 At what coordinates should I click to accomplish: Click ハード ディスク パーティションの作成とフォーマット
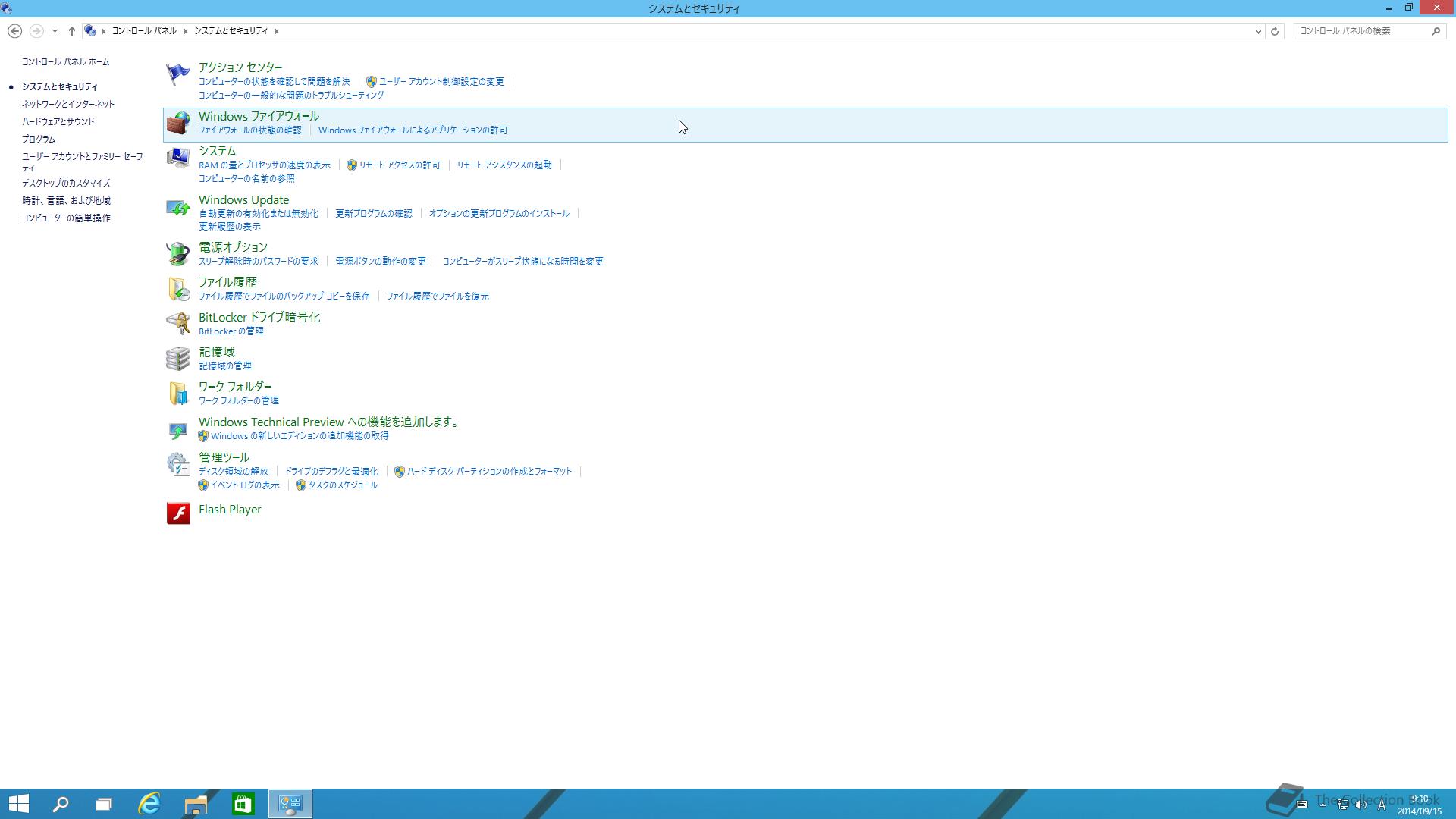[489, 472]
